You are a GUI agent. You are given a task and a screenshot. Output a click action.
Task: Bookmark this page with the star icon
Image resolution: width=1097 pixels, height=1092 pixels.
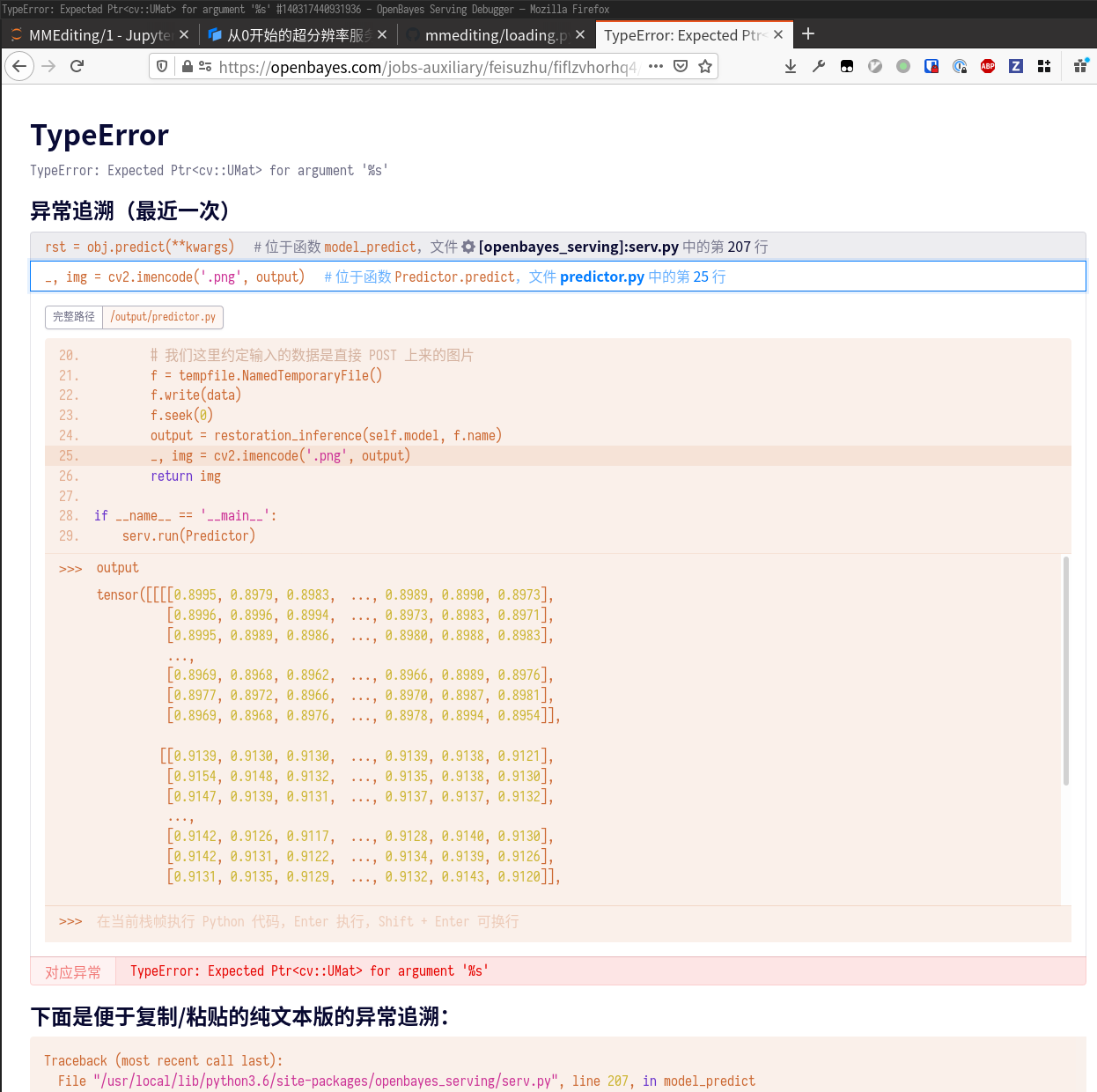click(705, 66)
